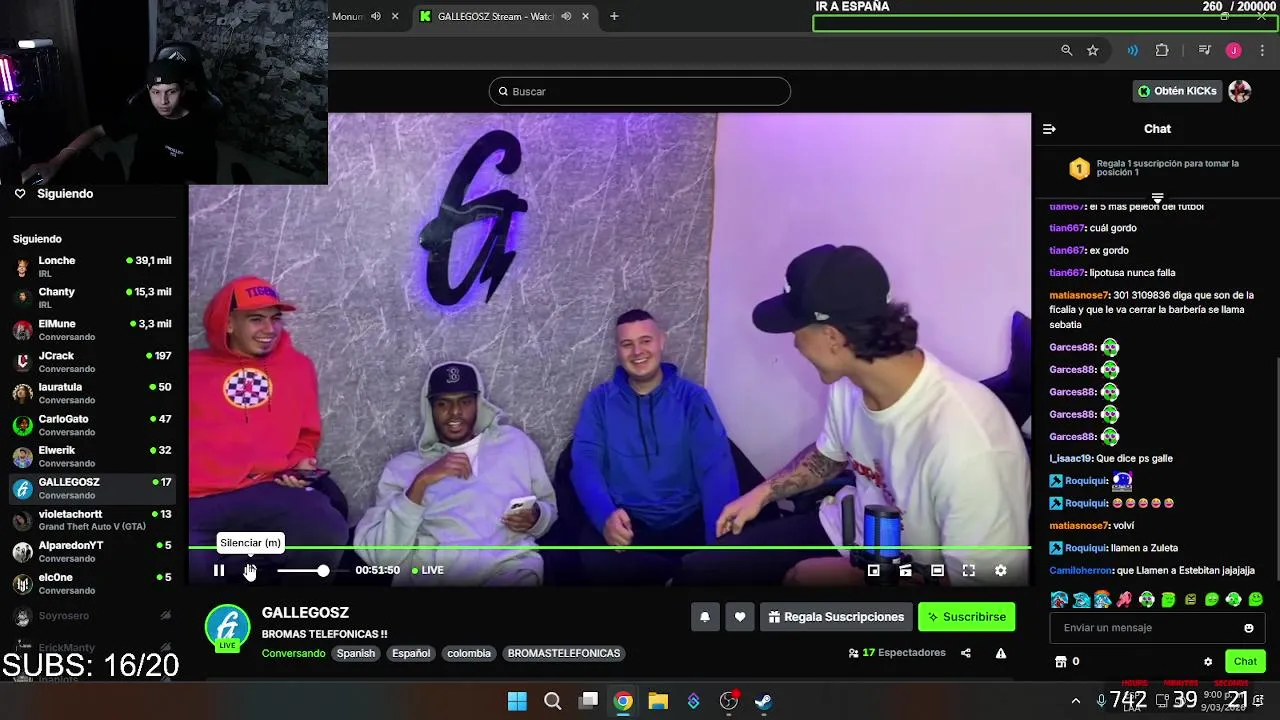1280x720 pixels.
Task: Enter fullscreen mode in player
Action: coord(969,570)
